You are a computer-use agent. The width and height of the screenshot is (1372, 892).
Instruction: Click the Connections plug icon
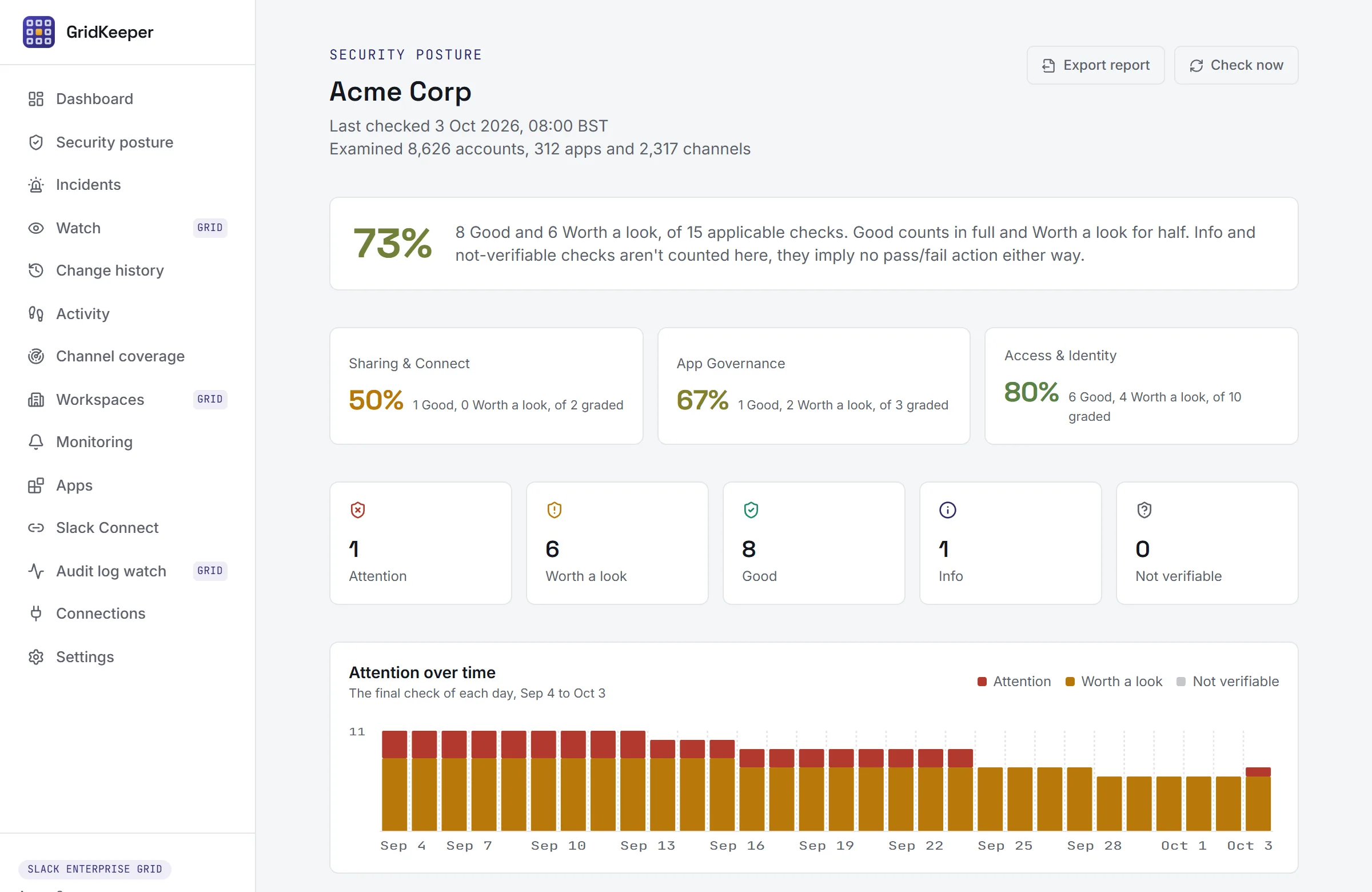click(x=36, y=614)
